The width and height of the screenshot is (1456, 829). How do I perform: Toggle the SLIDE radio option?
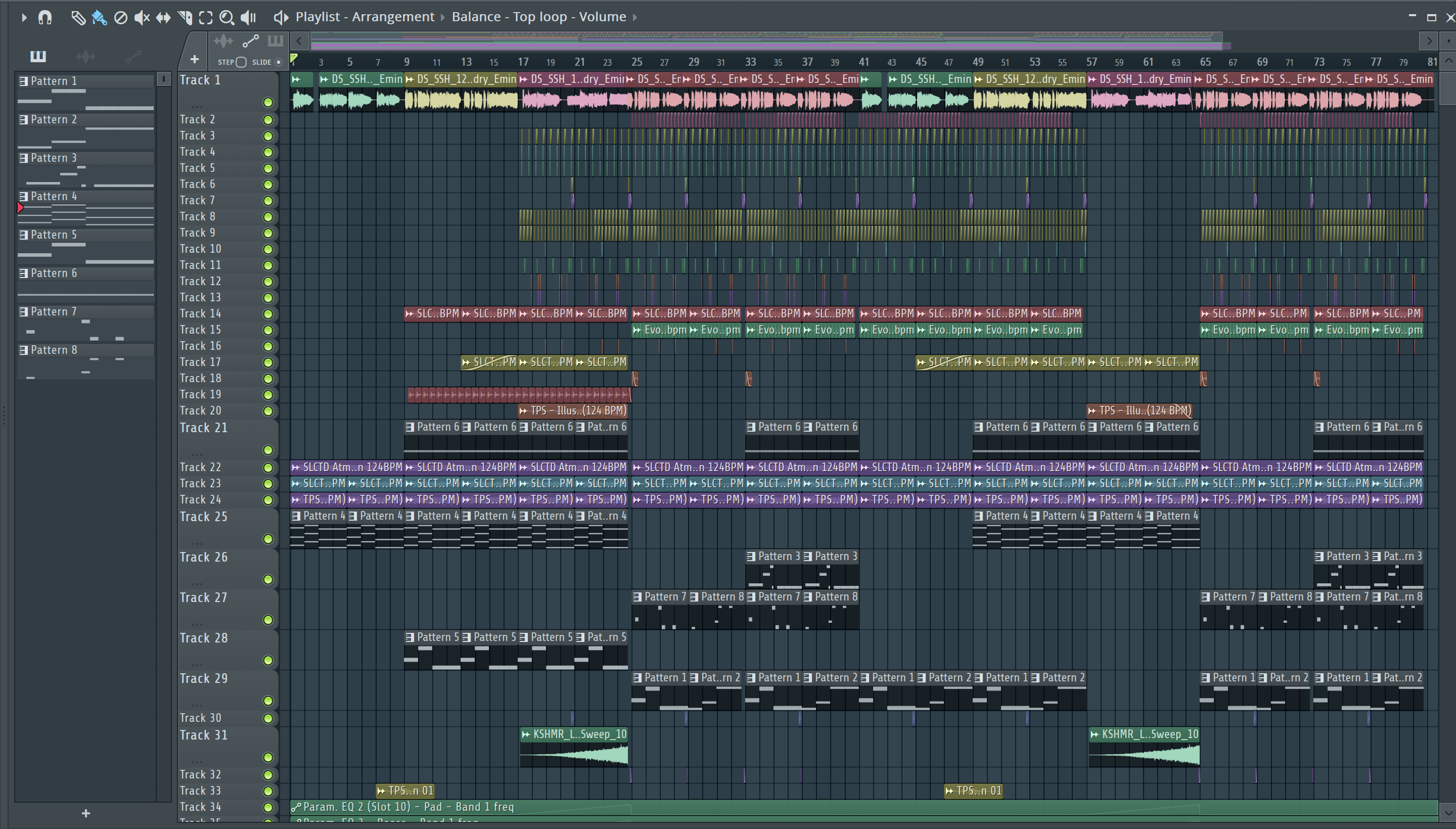tap(279, 62)
